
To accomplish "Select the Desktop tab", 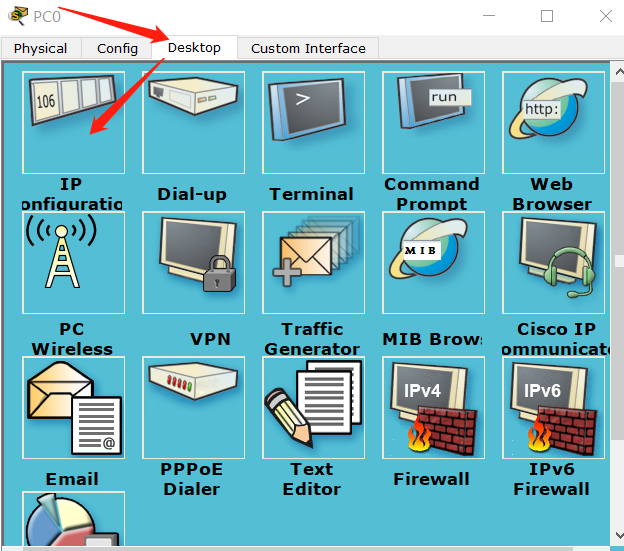I will (x=194, y=47).
